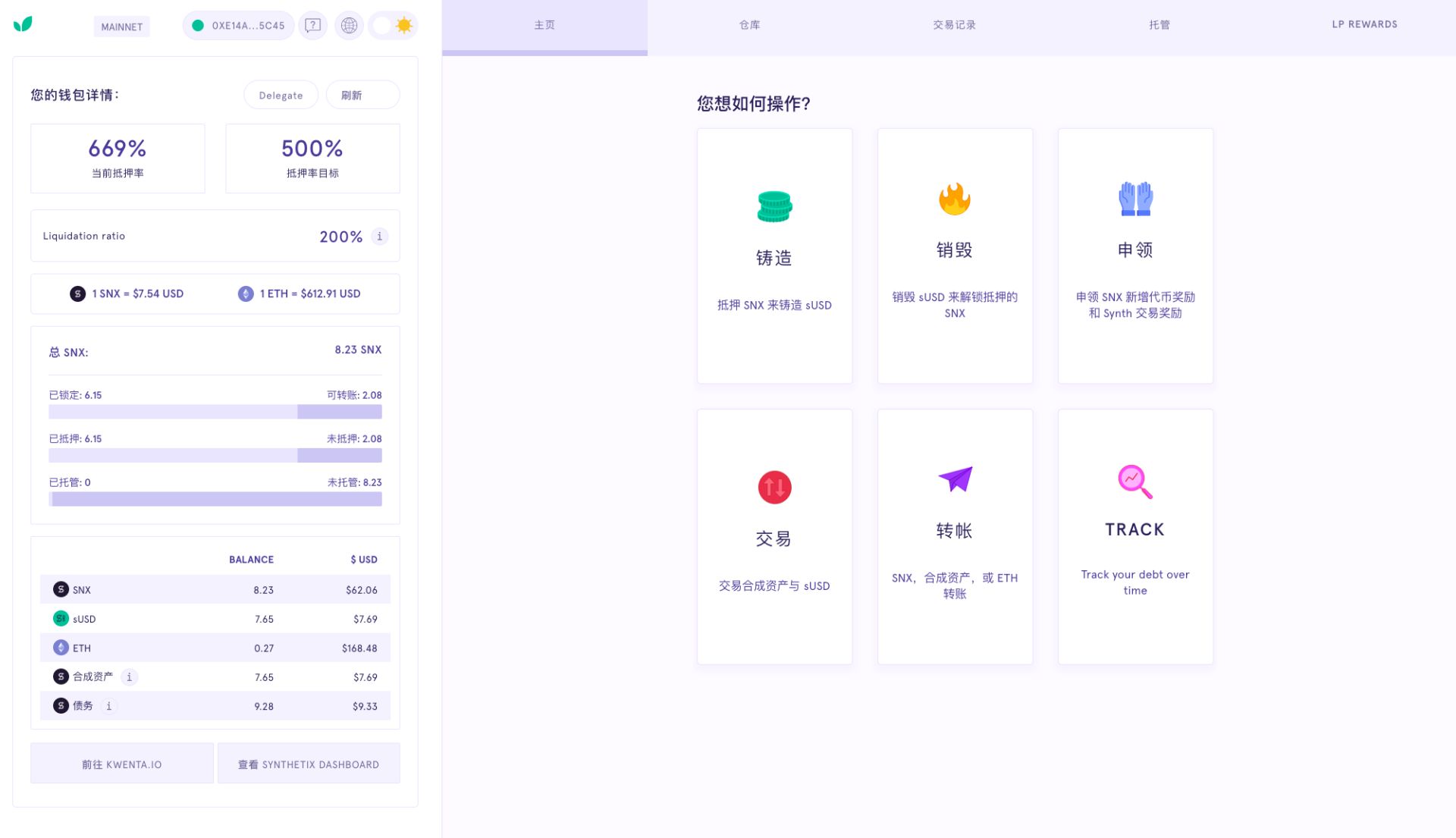This screenshot has height=838, width=1456.
Task: Show Liquidation ratio info tooltip
Action: click(380, 237)
